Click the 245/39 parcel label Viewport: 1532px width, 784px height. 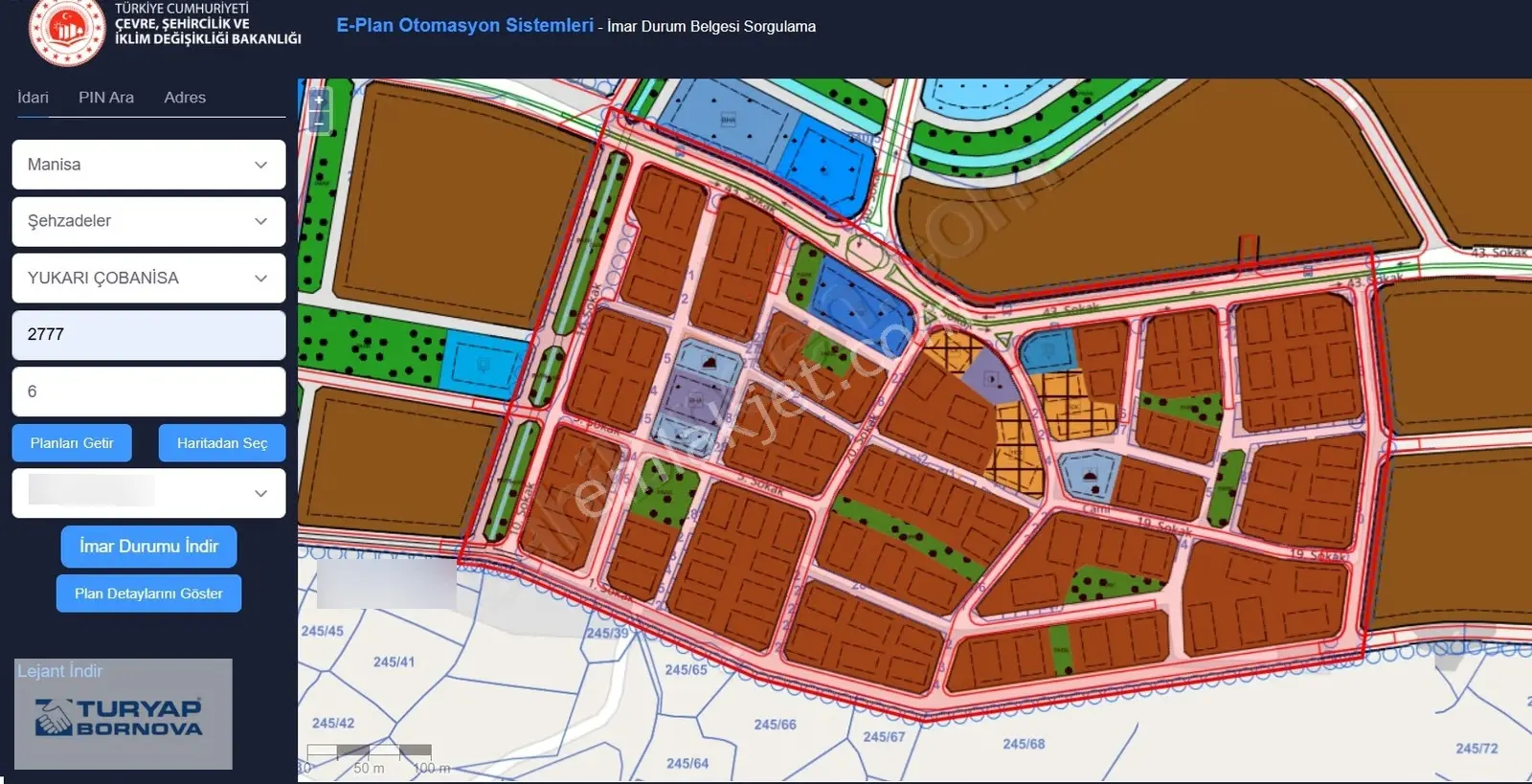click(x=608, y=633)
